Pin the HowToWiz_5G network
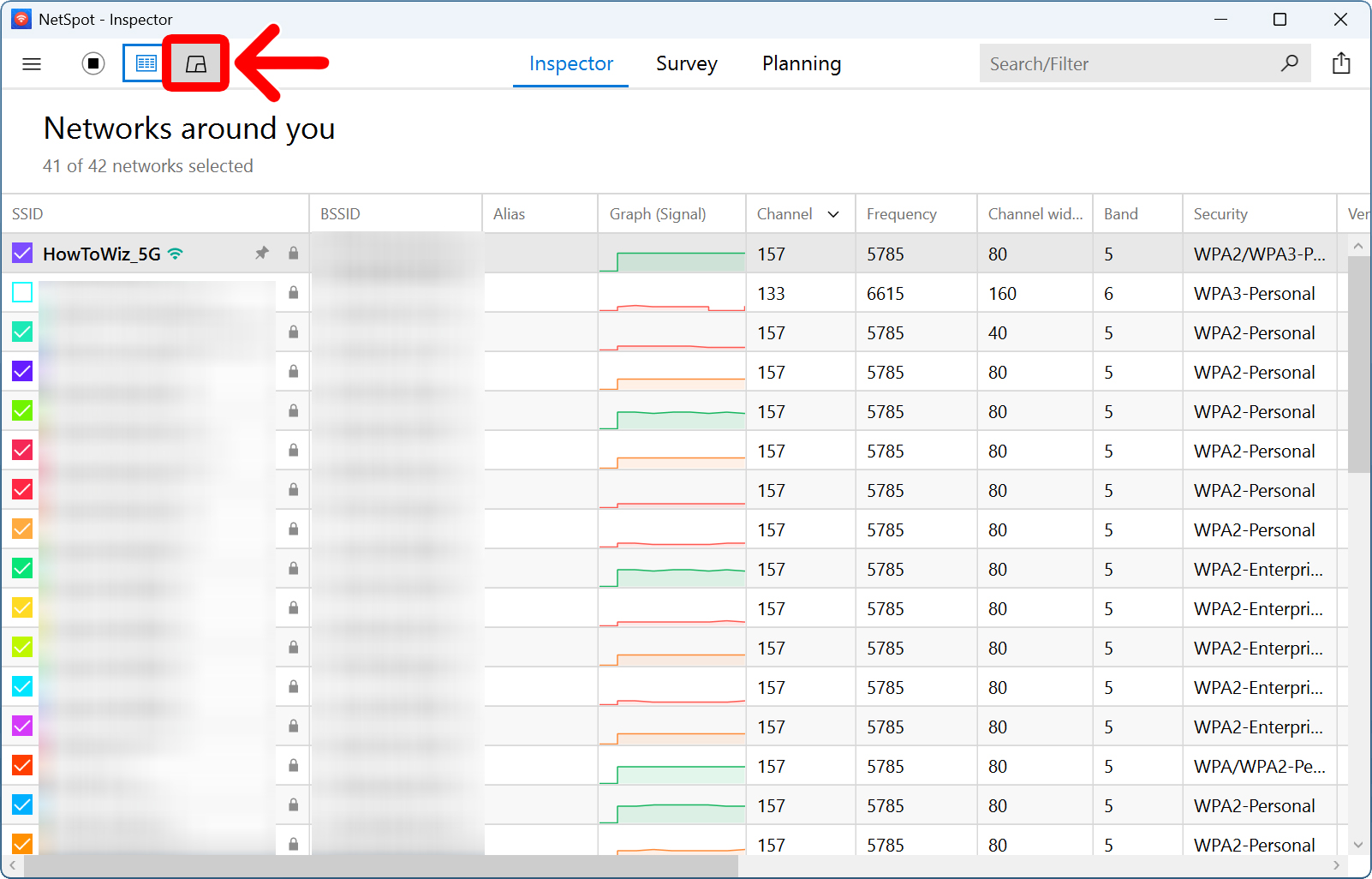This screenshot has height=879, width=1372. point(262,253)
